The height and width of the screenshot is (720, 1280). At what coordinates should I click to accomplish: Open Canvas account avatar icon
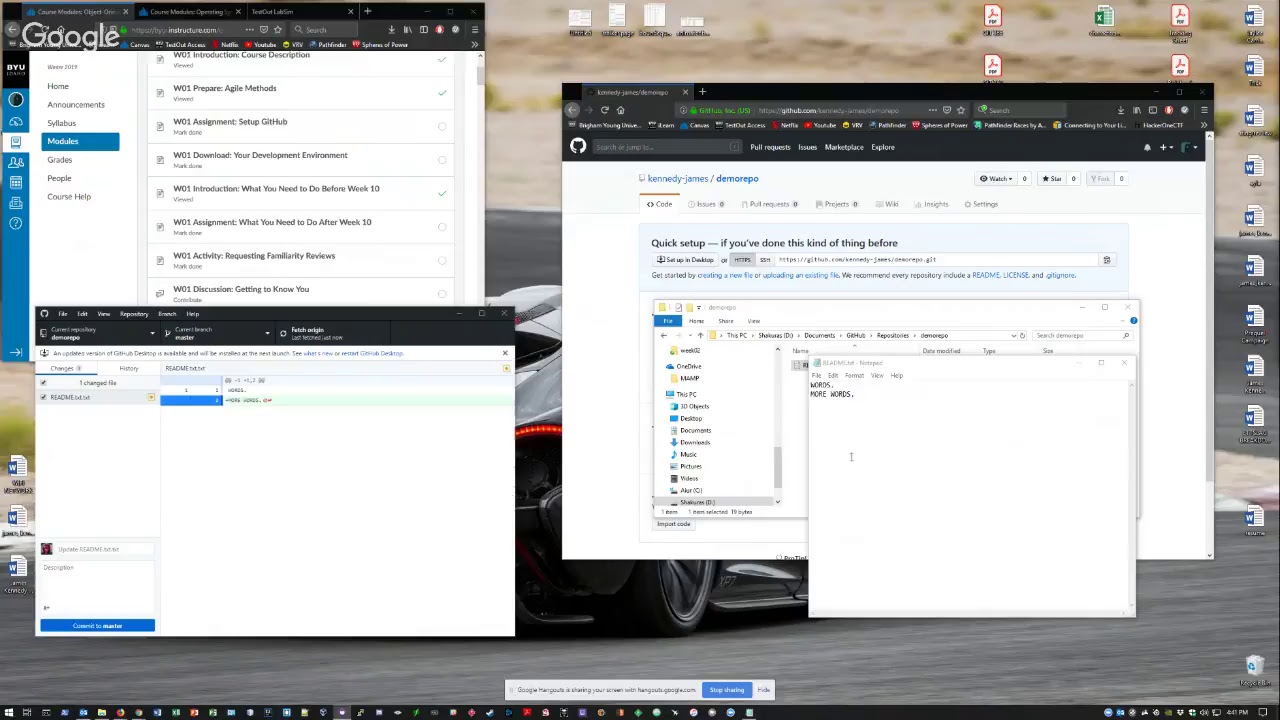click(16, 99)
